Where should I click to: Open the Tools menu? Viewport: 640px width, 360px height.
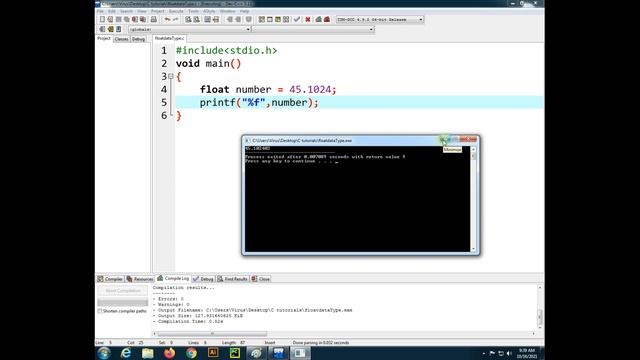[x=193, y=11]
